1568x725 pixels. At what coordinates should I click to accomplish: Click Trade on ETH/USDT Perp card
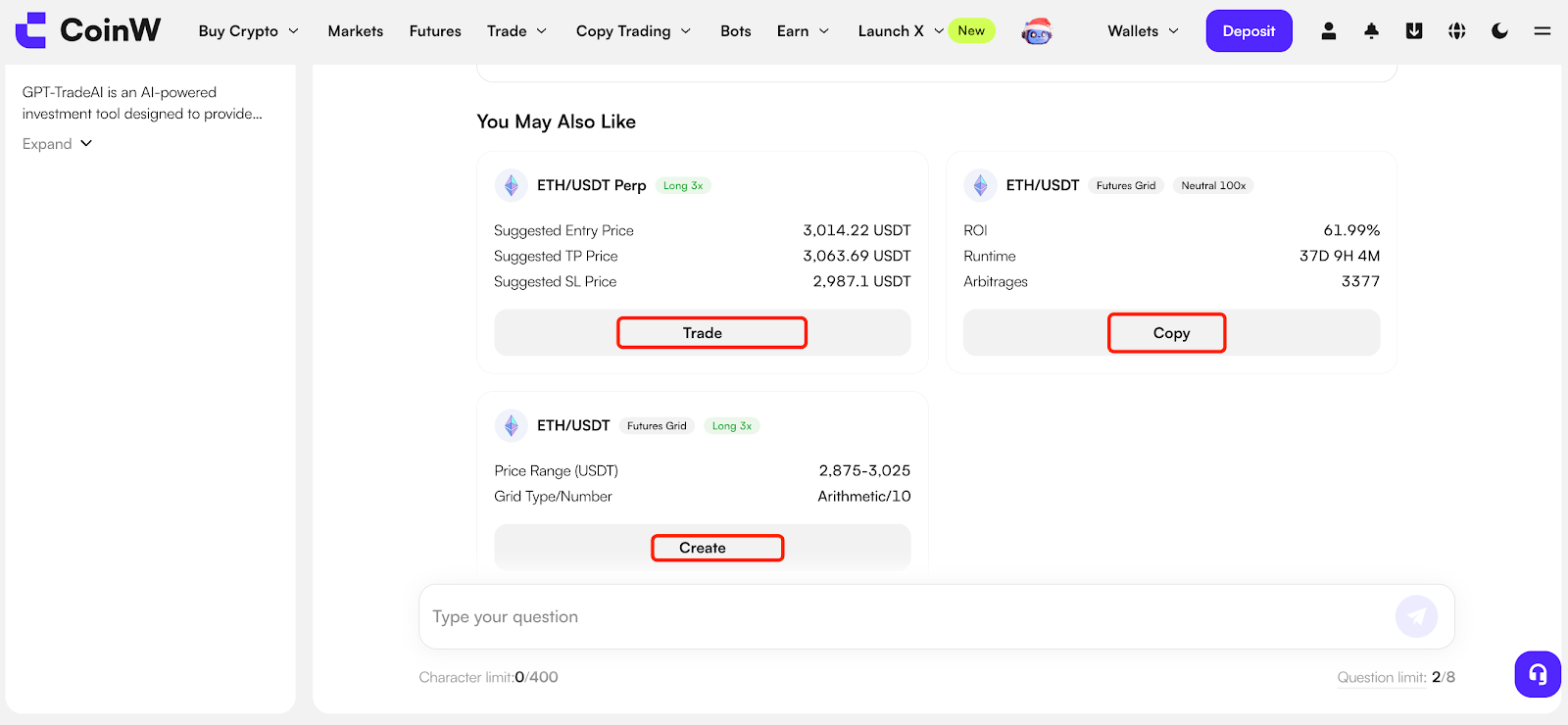coord(702,333)
